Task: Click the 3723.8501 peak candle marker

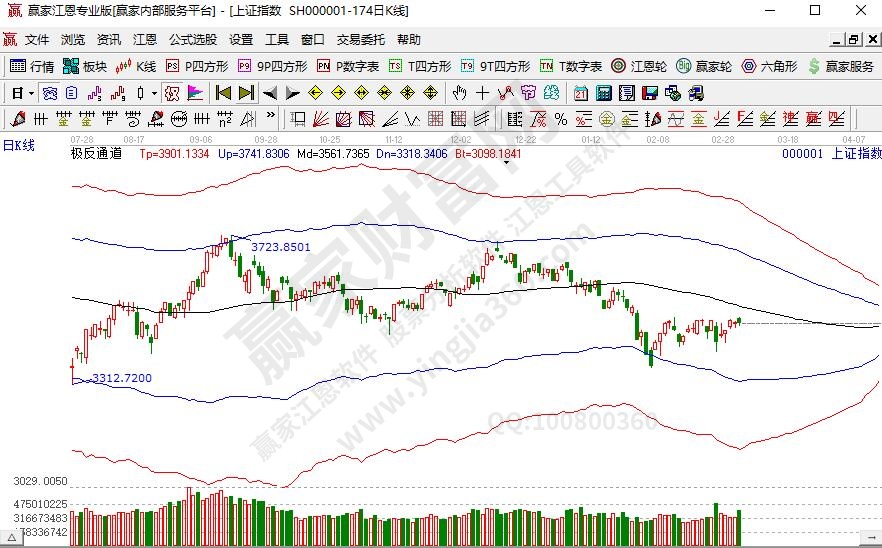Action: tap(234, 238)
